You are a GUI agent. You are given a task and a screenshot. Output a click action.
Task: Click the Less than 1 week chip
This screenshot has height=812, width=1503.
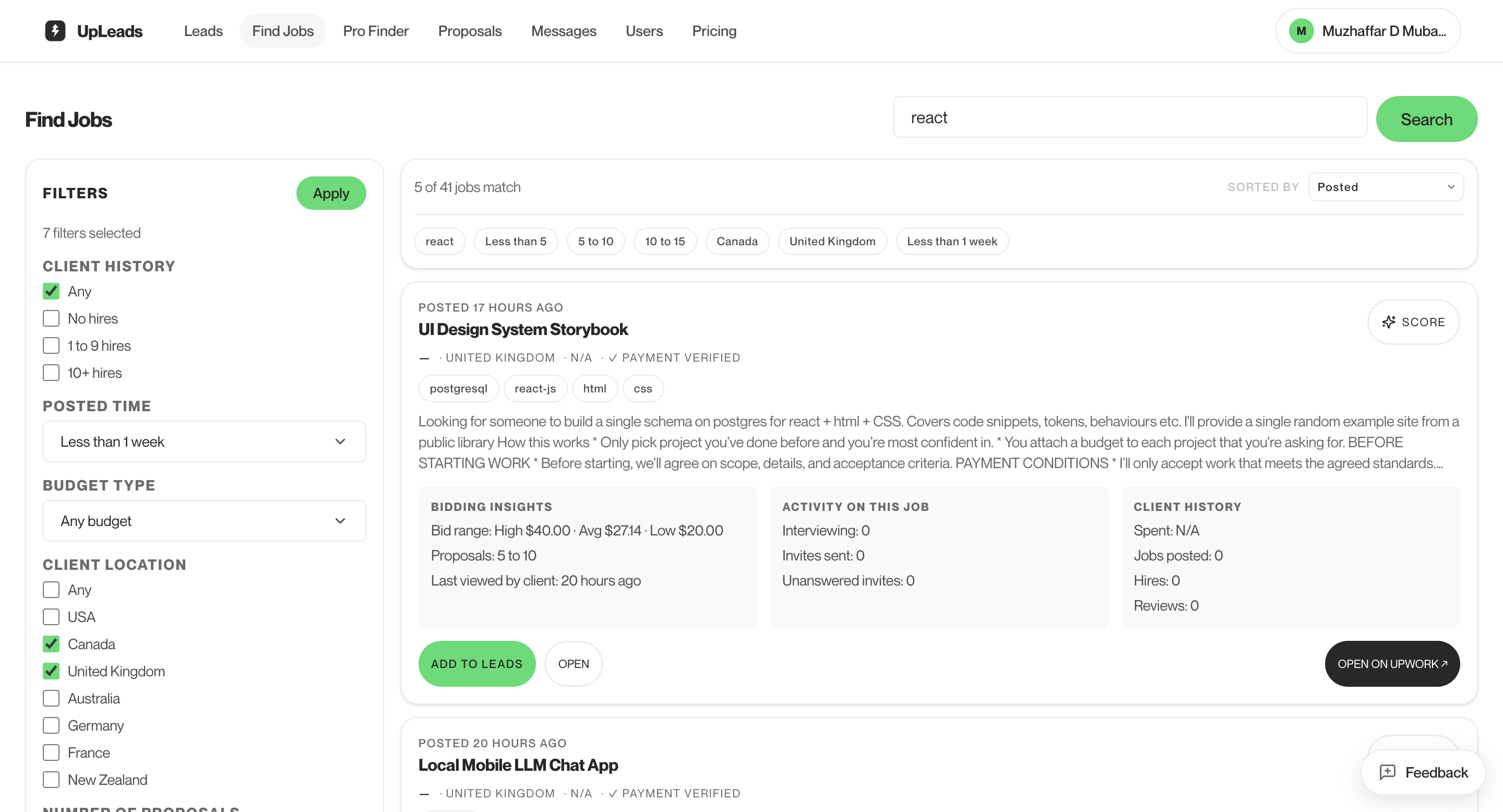pos(951,241)
